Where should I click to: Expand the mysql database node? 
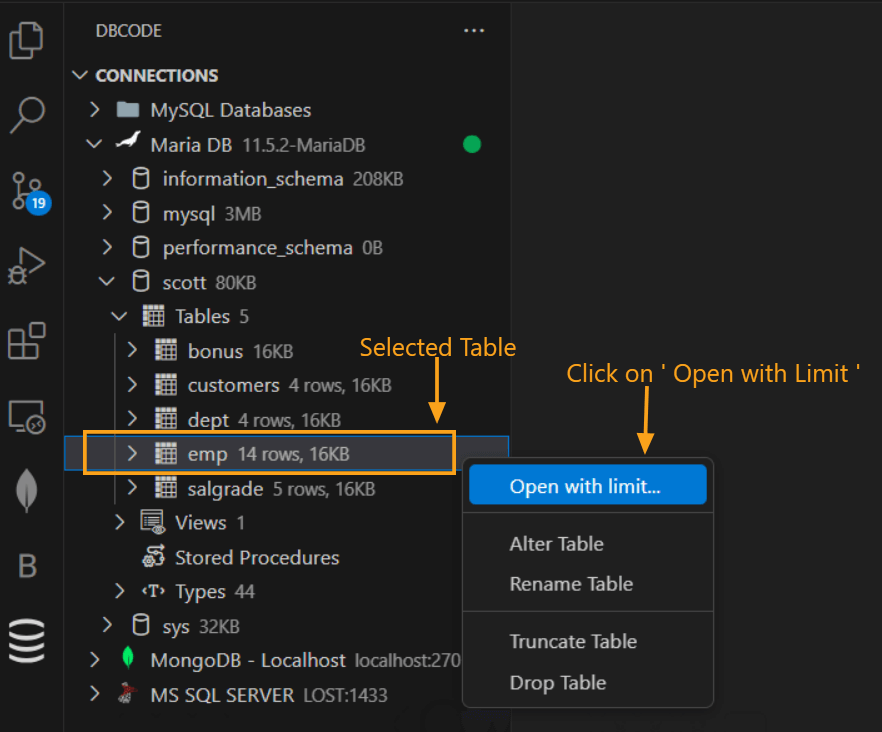point(107,213)
